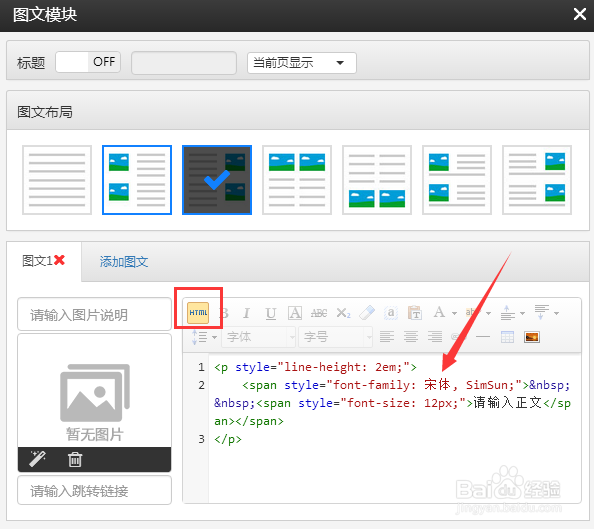
Task: Apply italic formatting in editor toolbar
Action: [246, 313]
